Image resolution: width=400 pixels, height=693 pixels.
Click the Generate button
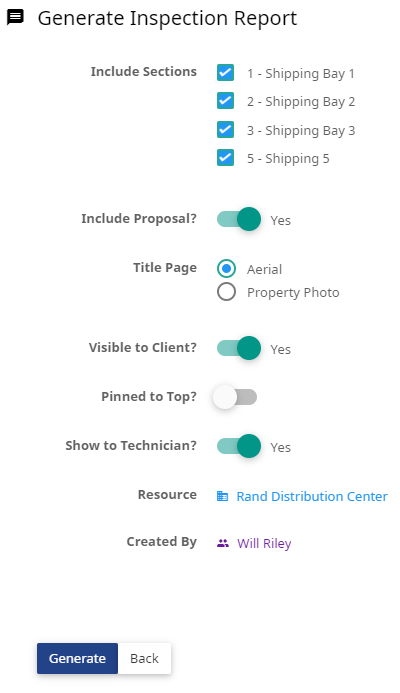[x=77, y=659]
